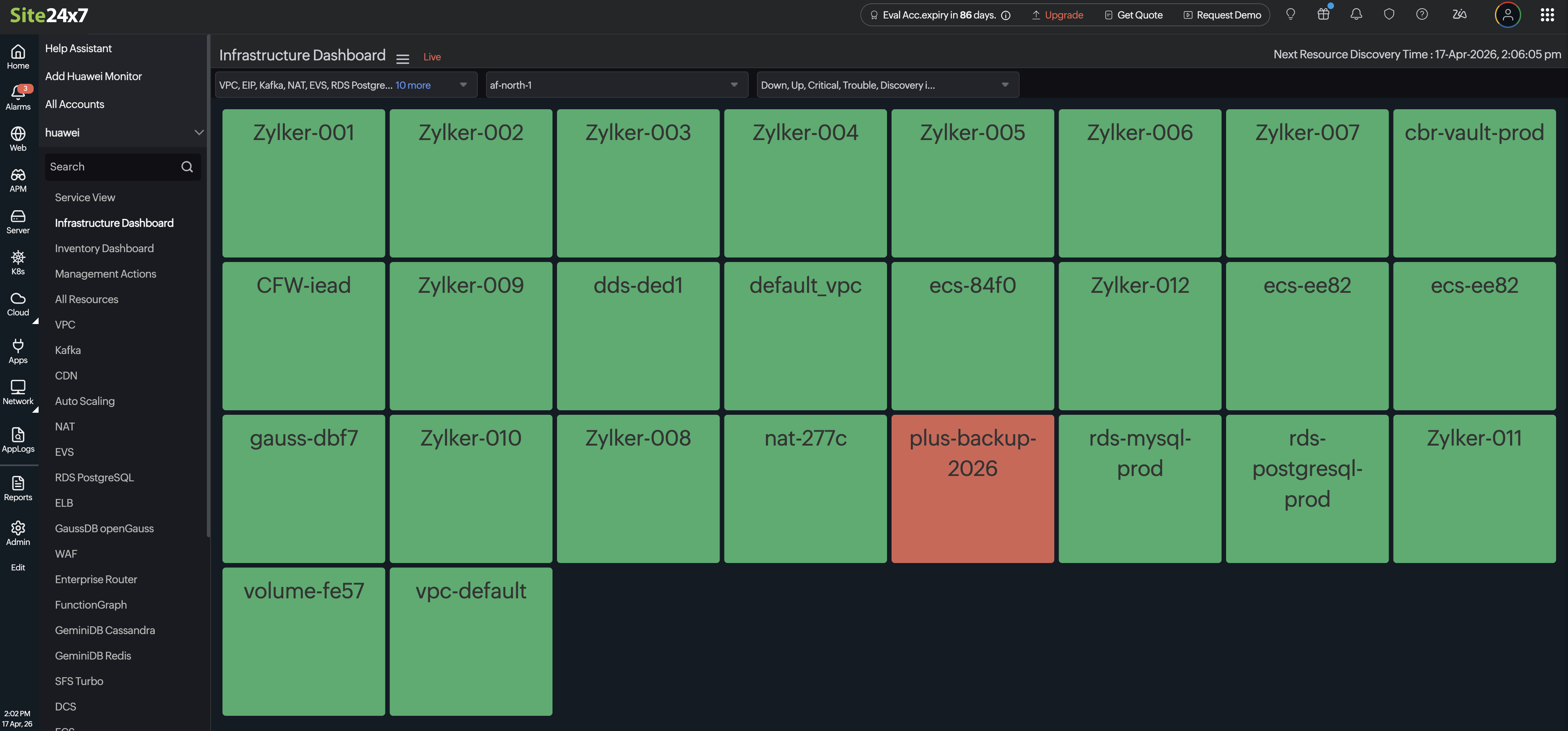Open the Zia assistant in the top bar

coord(1459,15)
